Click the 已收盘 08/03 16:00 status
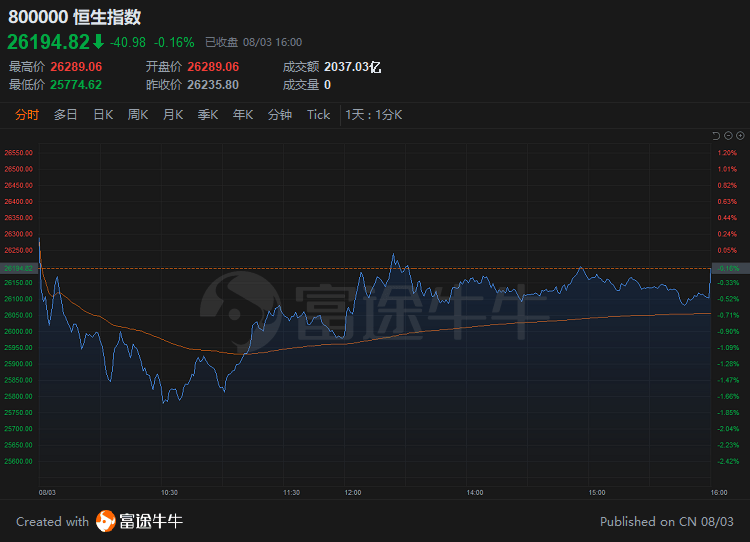 254,43
